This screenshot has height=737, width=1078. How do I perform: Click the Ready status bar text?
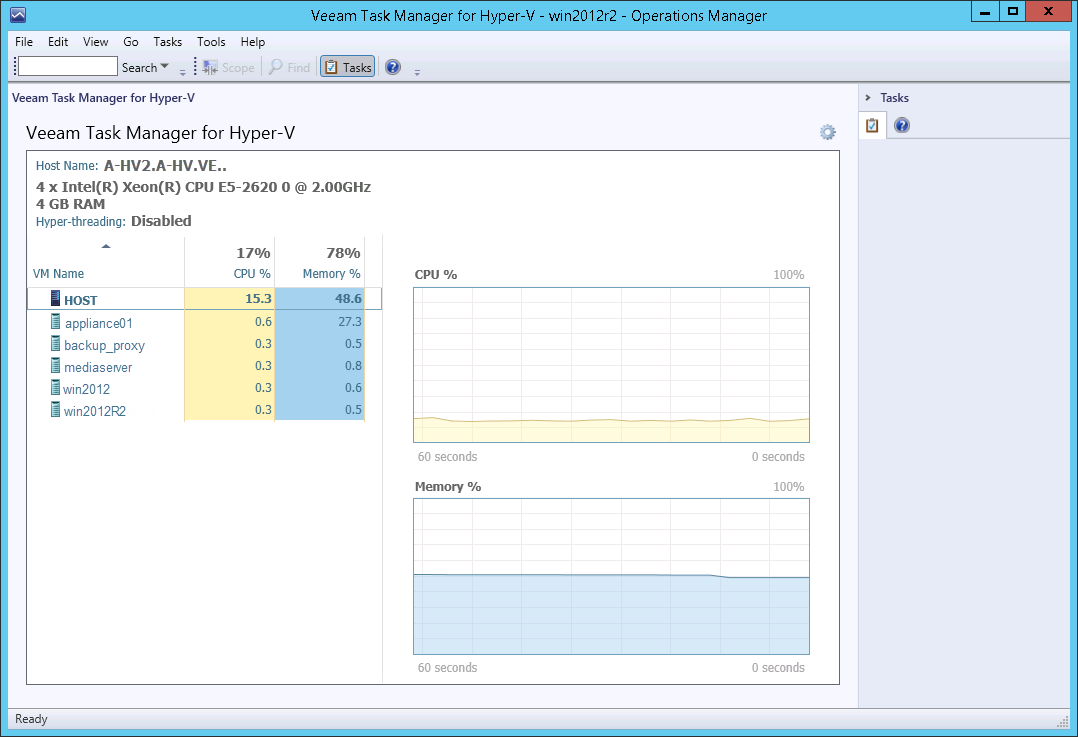31,718
